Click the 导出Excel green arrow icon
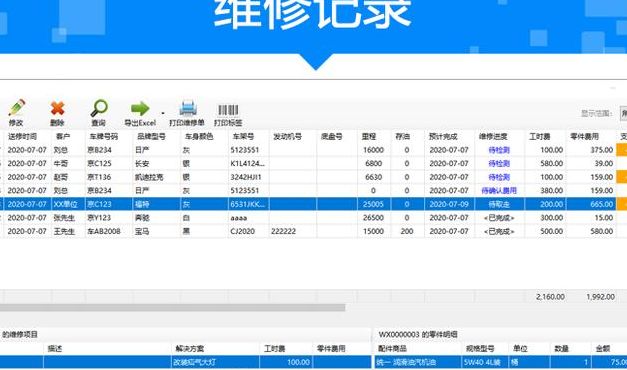 (140, 108)
